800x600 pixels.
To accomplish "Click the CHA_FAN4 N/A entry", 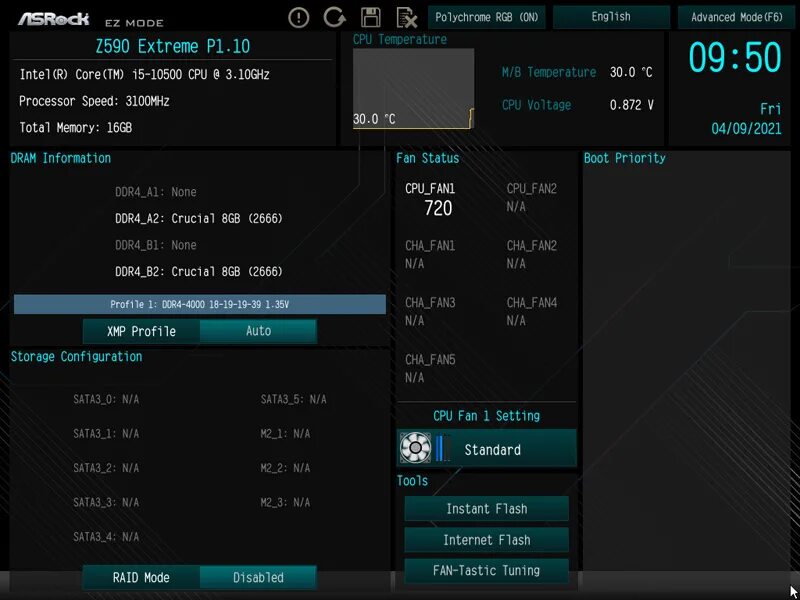I will 532,312.
